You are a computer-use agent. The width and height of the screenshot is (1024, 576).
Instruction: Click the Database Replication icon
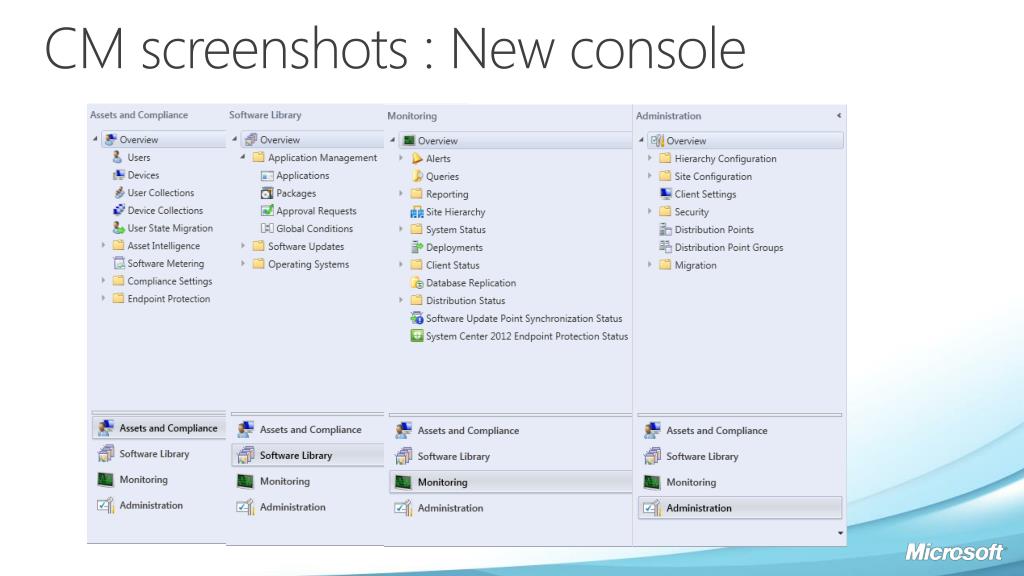coord(417,283)
